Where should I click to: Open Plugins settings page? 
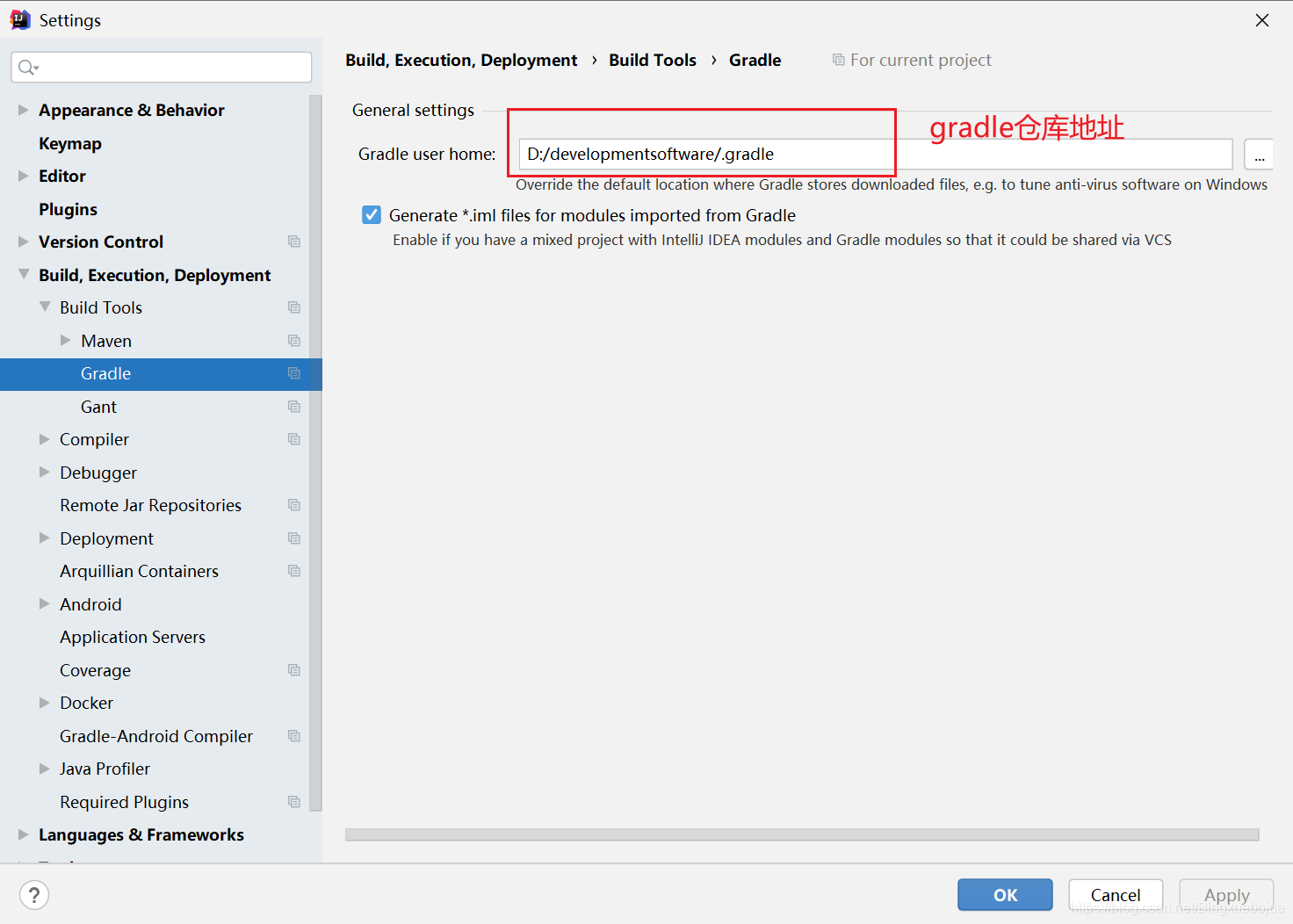[x=68, y=209]
